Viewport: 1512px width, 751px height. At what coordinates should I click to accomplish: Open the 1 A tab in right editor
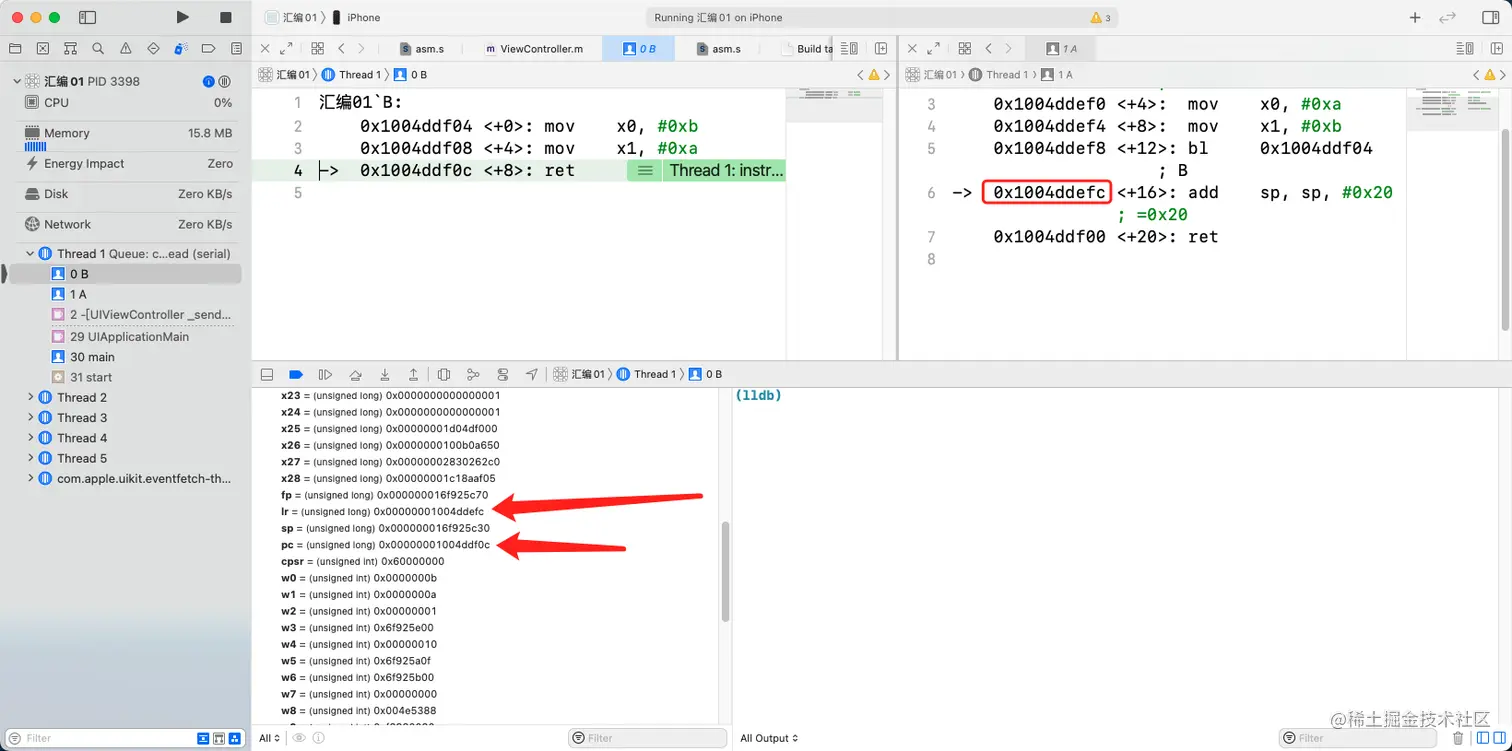pyautogui.click(x=1060, y=48)
